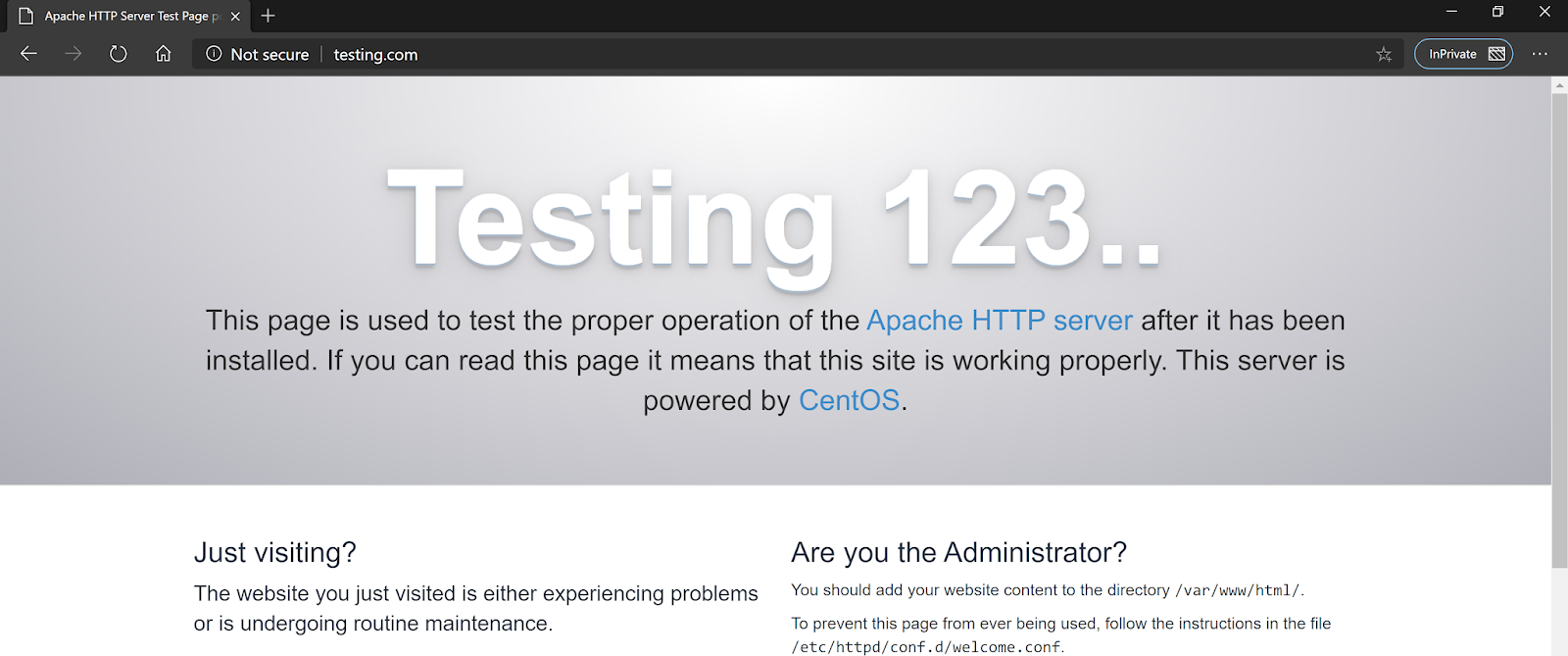Click the /var/www/html/ directory path
The height and width of the screenshot is (656, 1568).
(x=1237, y=590)
